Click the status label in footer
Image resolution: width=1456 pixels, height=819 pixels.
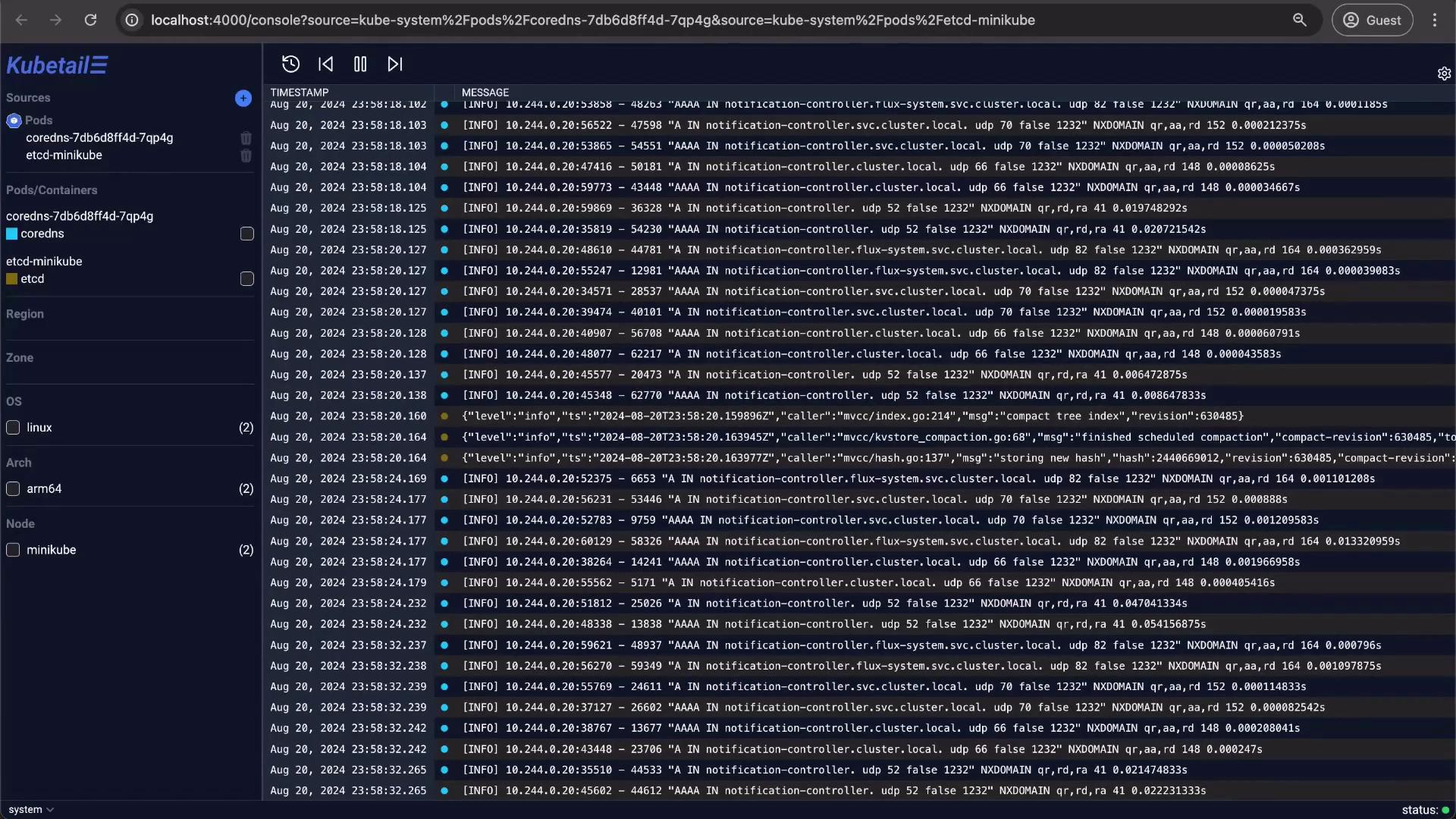click(x=1420, y=810)
